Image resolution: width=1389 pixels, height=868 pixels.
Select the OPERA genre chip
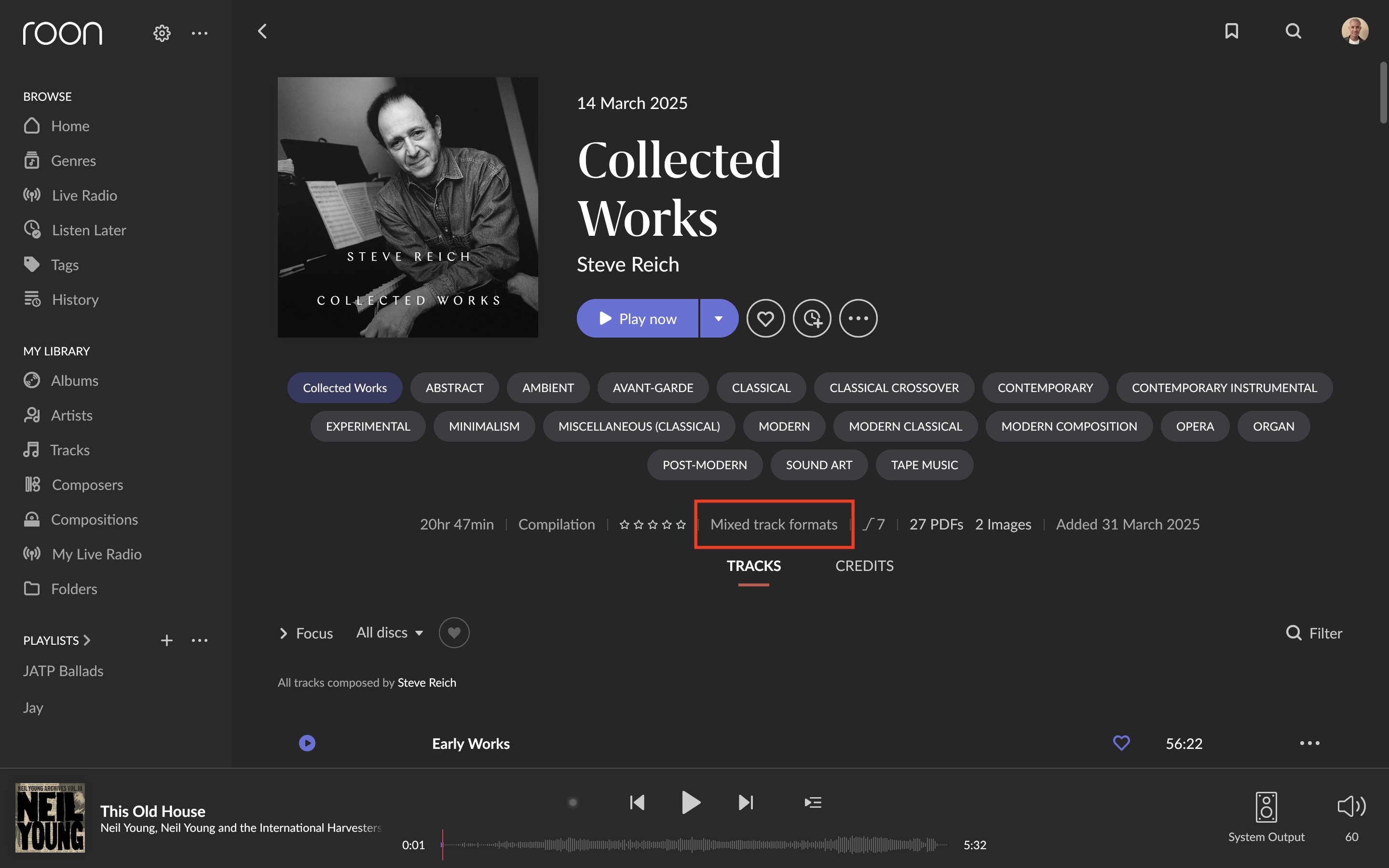1195,427
